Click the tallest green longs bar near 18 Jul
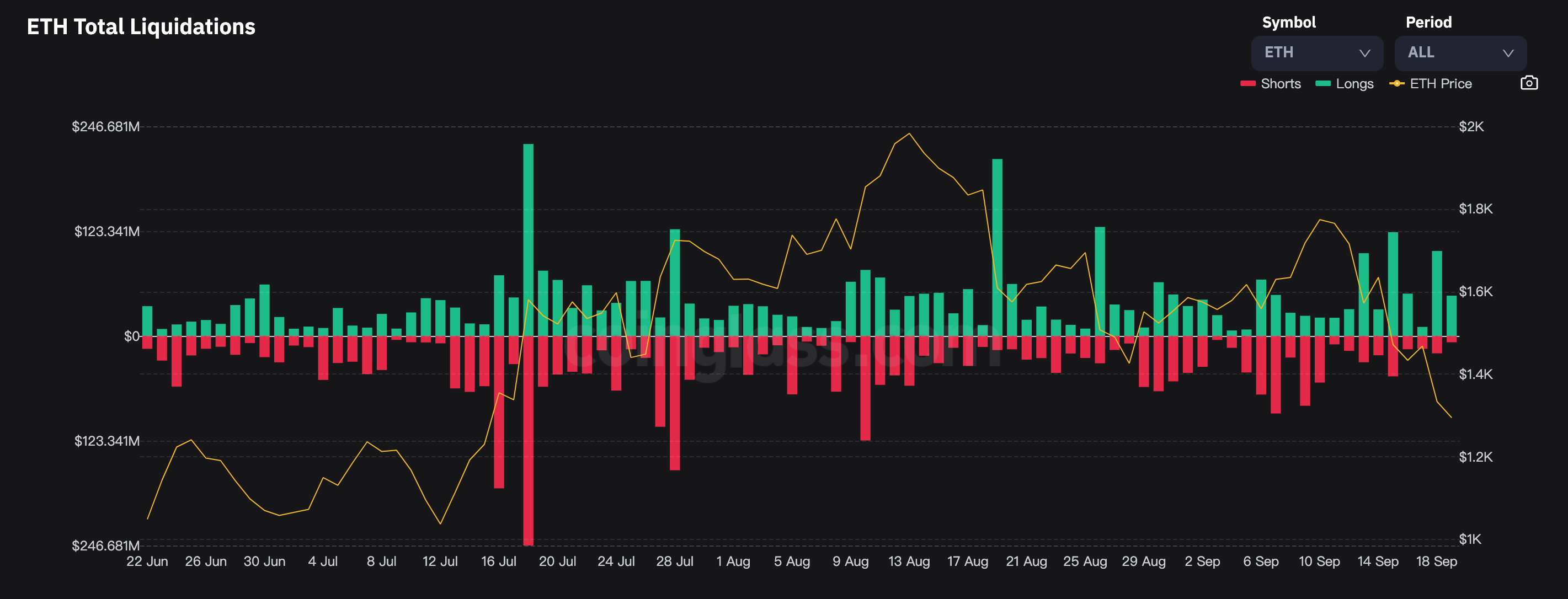Screen dimensions: 1568x599 click(x=528, y=240)
